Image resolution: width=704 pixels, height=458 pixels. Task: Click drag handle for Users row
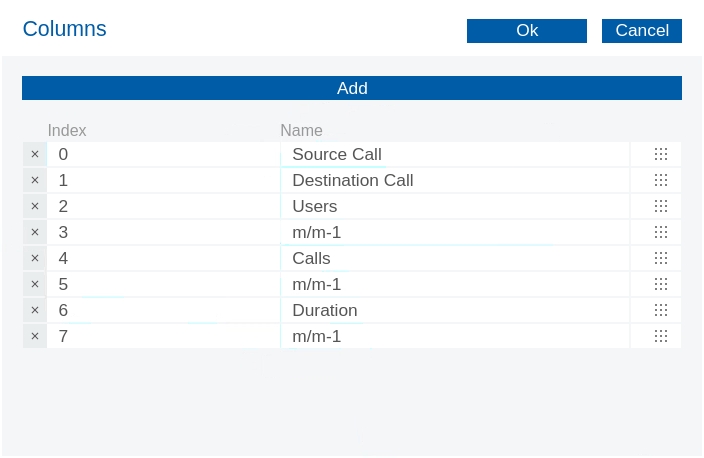coord(660,206)
